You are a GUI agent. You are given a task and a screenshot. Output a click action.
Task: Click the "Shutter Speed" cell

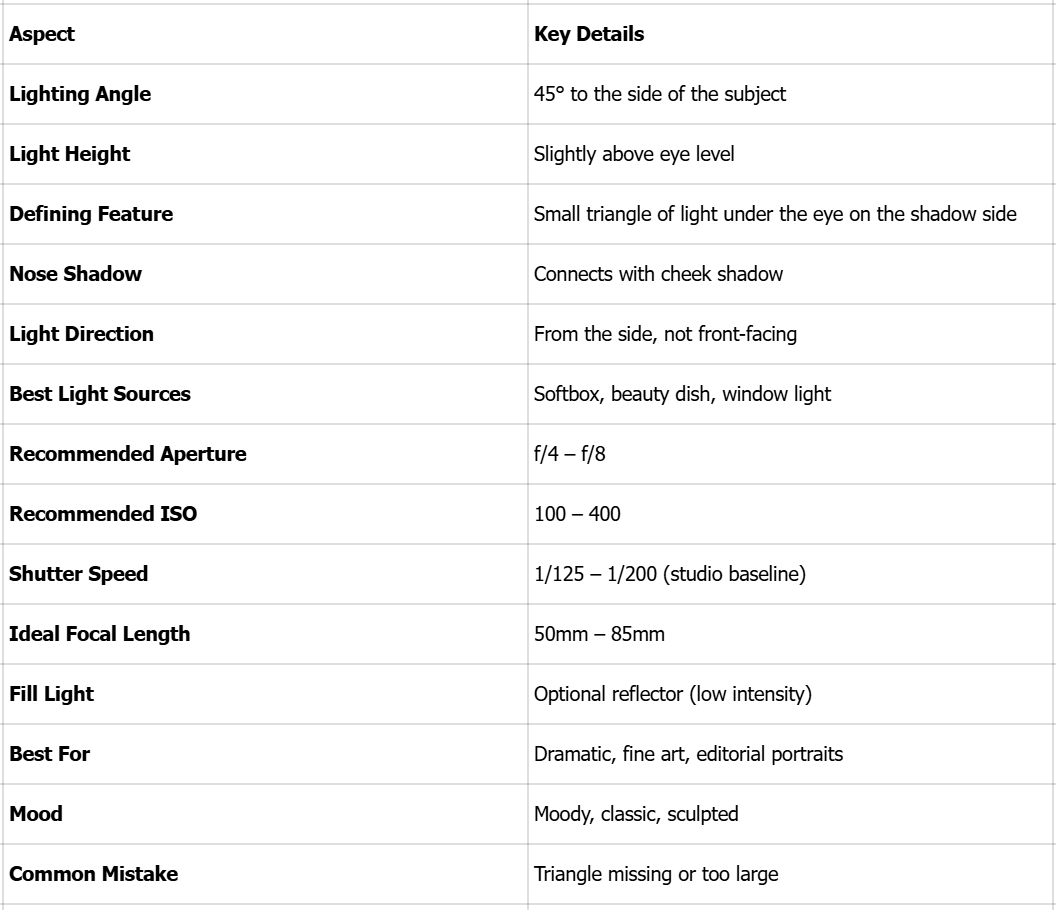78,574
